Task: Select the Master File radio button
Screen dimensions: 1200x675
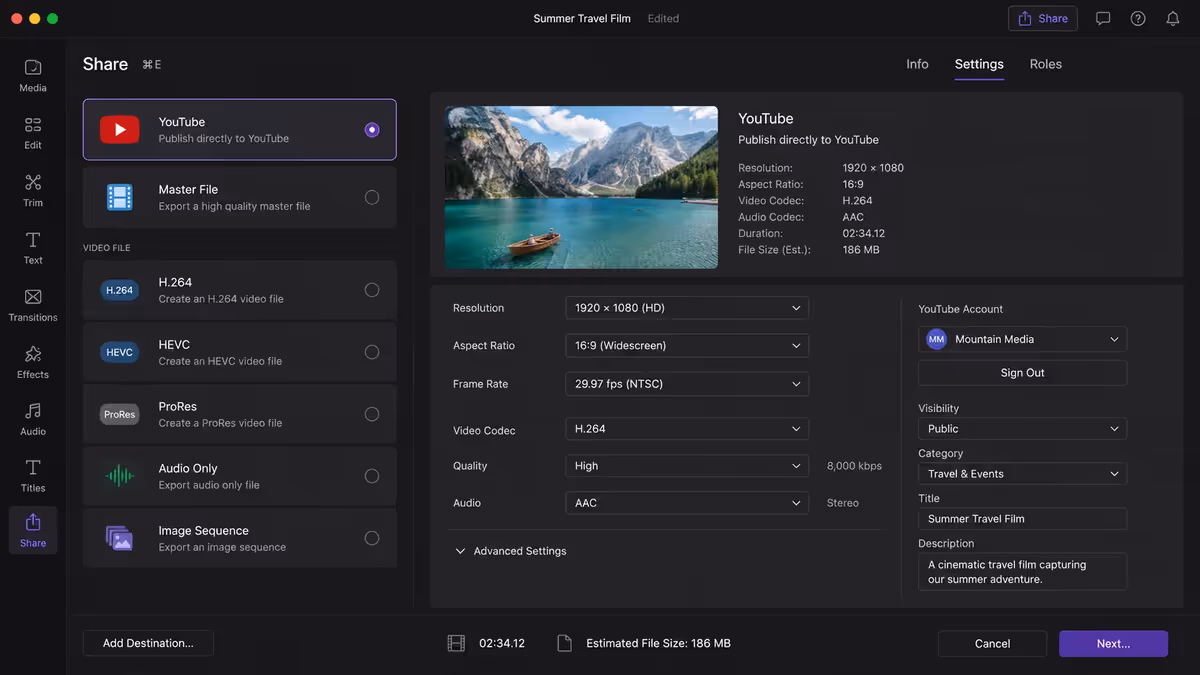Action: pyautogui.click(x=372, y=197)
